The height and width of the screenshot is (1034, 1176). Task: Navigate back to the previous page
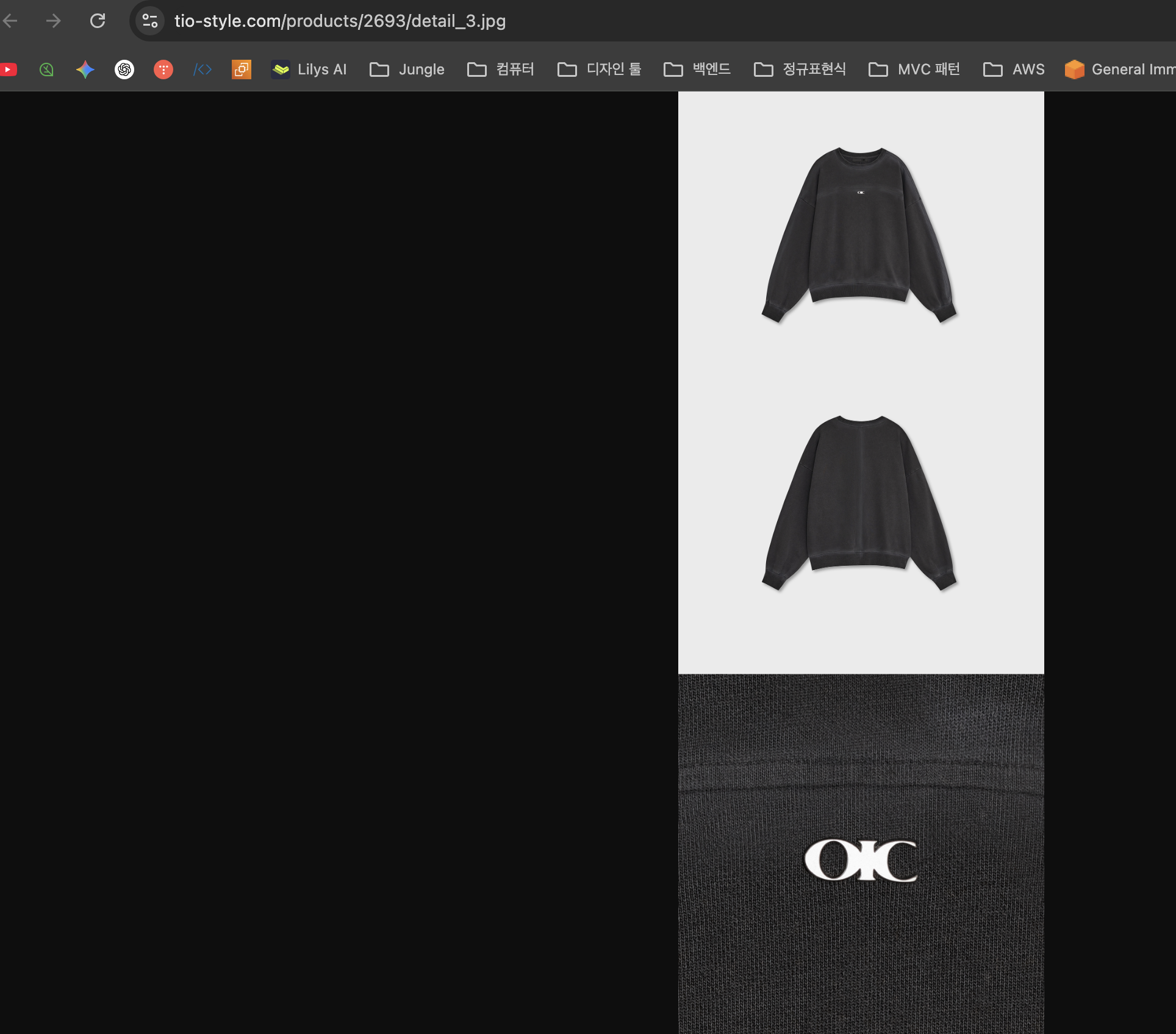tap(10, 20)
